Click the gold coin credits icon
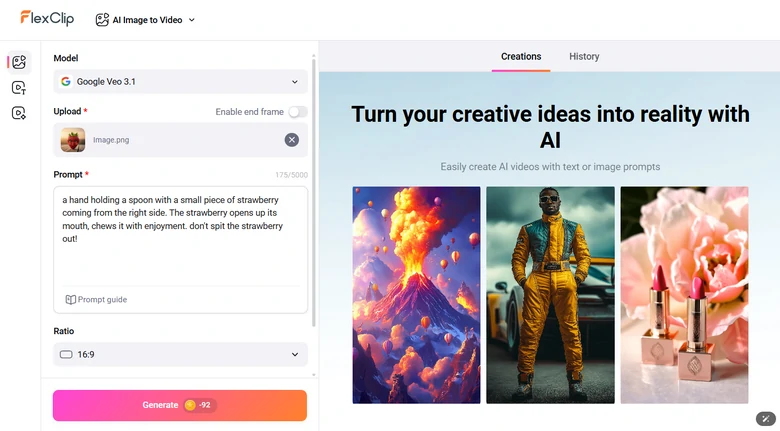780x431 pixels. click(x=189, y=405)
